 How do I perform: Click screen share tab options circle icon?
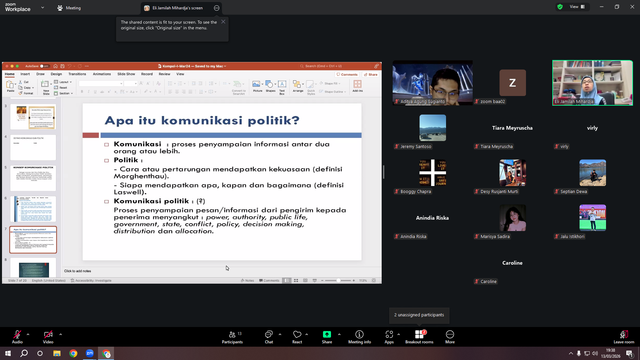pos(216,8)
